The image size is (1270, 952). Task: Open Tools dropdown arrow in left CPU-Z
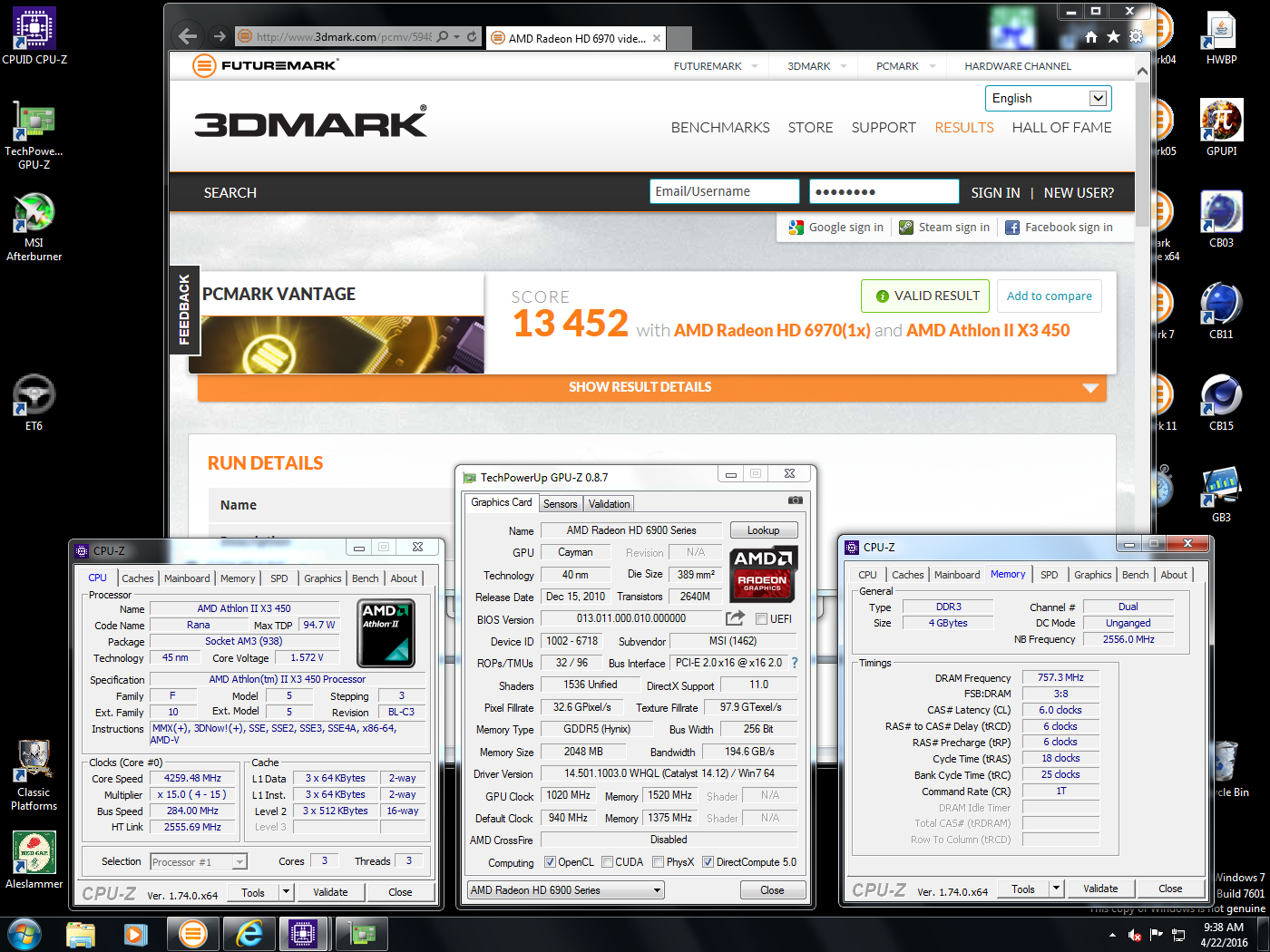click(286, 892)
